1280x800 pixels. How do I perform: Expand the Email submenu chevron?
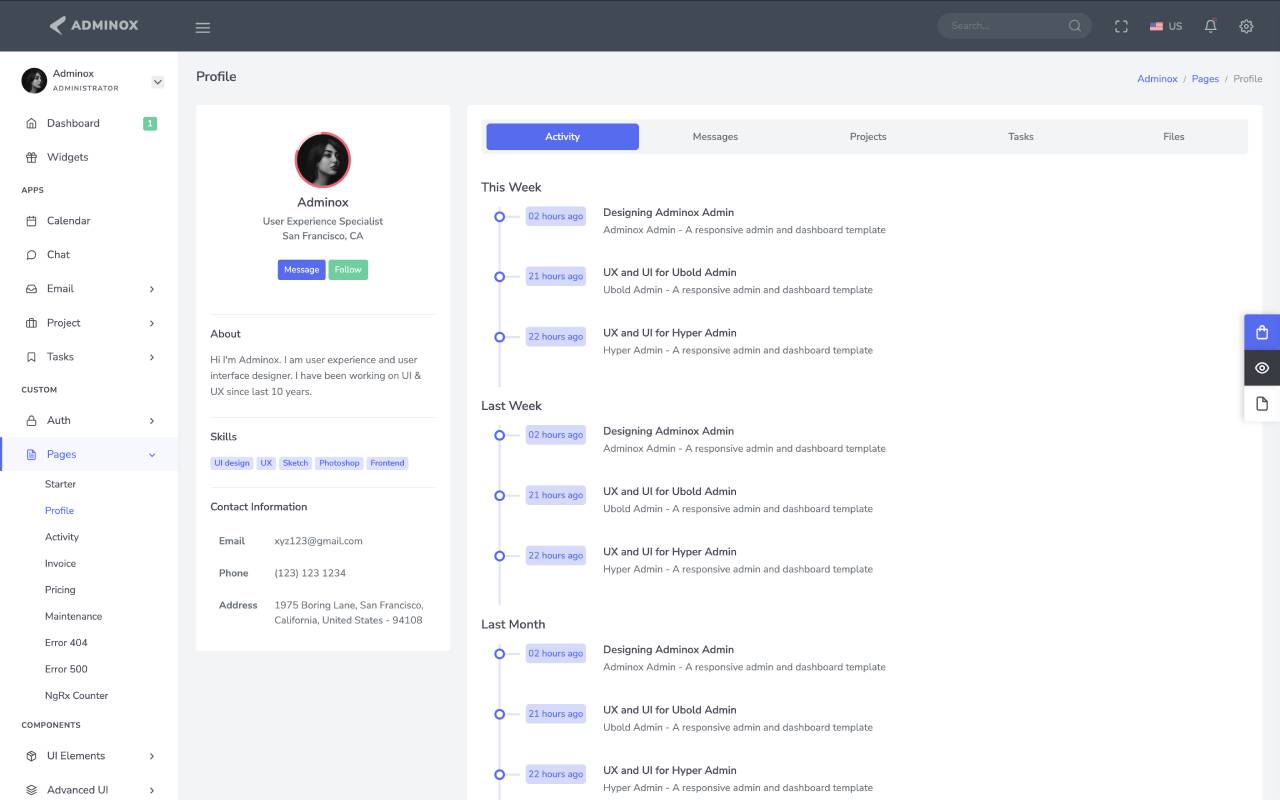click(x=152, y=289)
